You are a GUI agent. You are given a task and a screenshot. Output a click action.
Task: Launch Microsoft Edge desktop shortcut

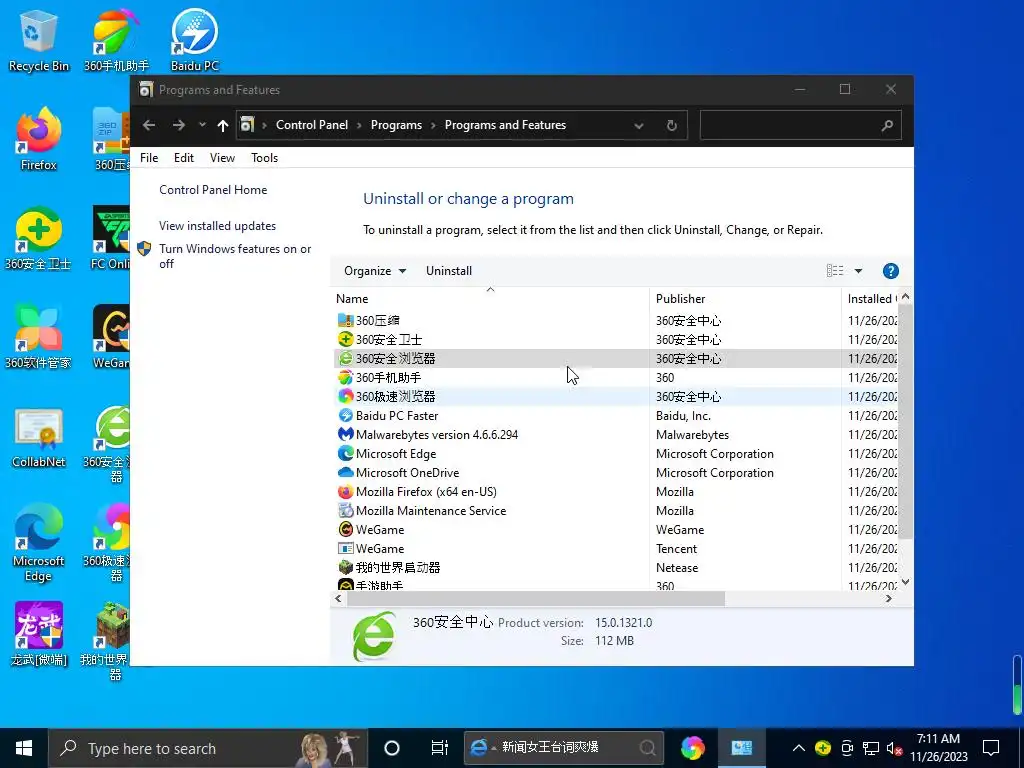coord(39,543)
